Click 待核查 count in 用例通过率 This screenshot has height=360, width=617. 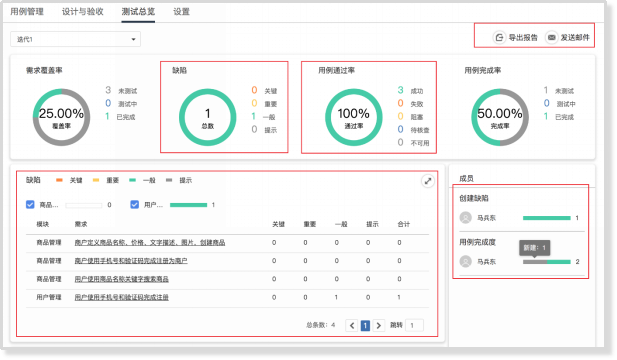click(x=400, y=129)
